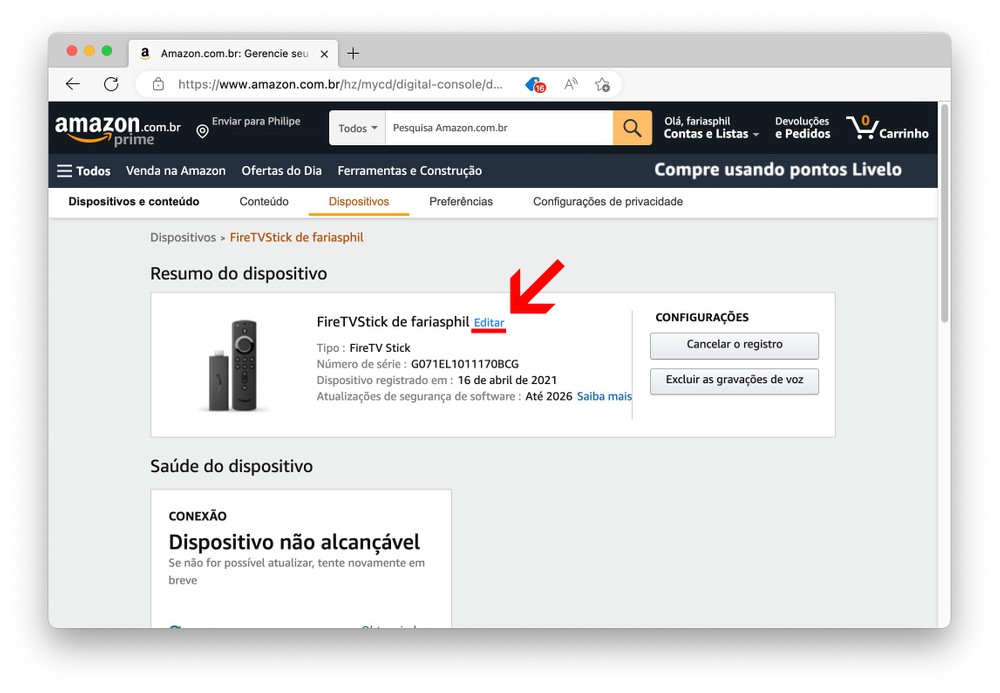Open the hamburger Todos menu
The image size is (1000, 693).
tap(84, 171)
